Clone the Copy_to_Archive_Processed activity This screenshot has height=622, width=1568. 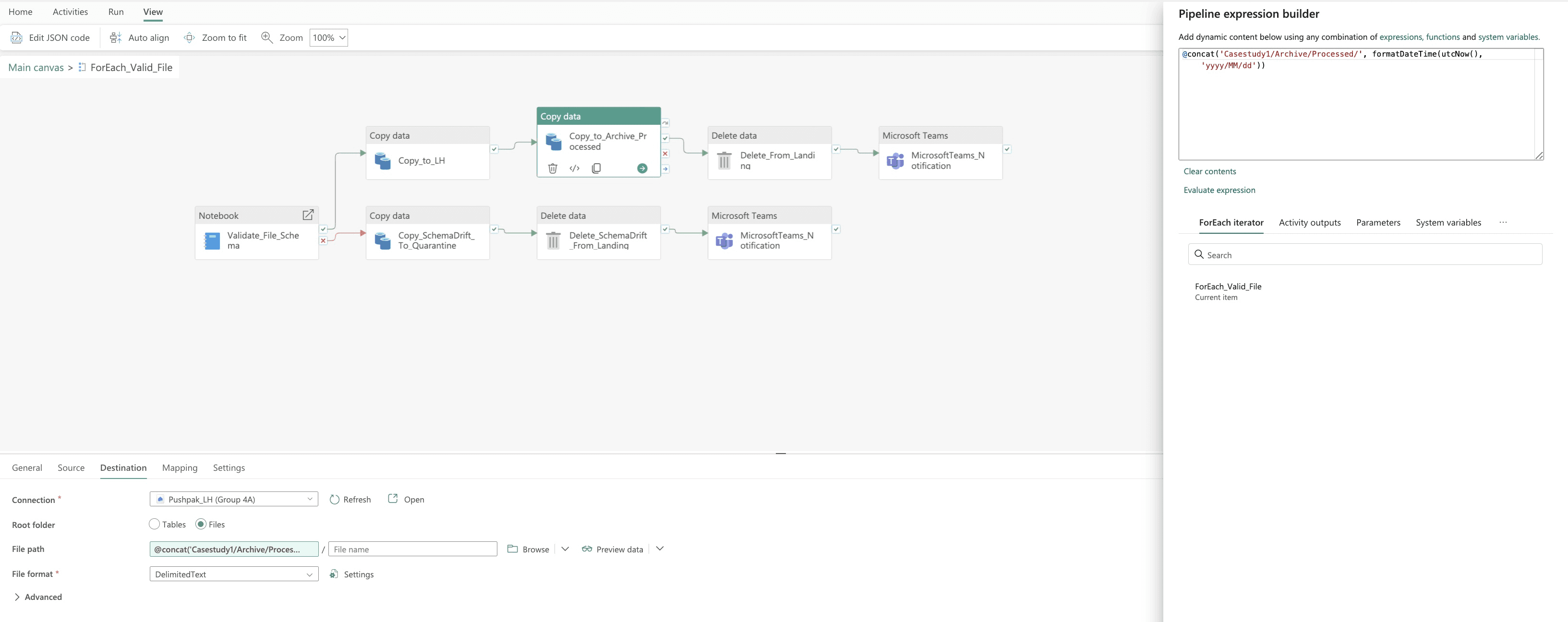(596, 168)
